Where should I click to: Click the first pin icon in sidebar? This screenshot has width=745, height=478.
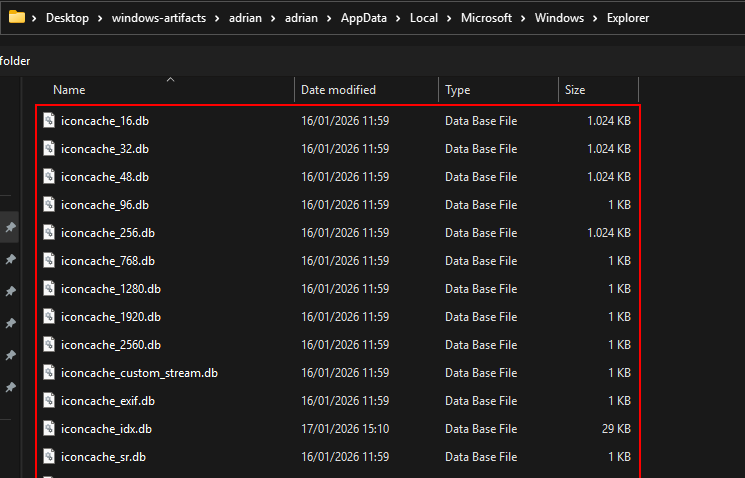coord(10,228)
